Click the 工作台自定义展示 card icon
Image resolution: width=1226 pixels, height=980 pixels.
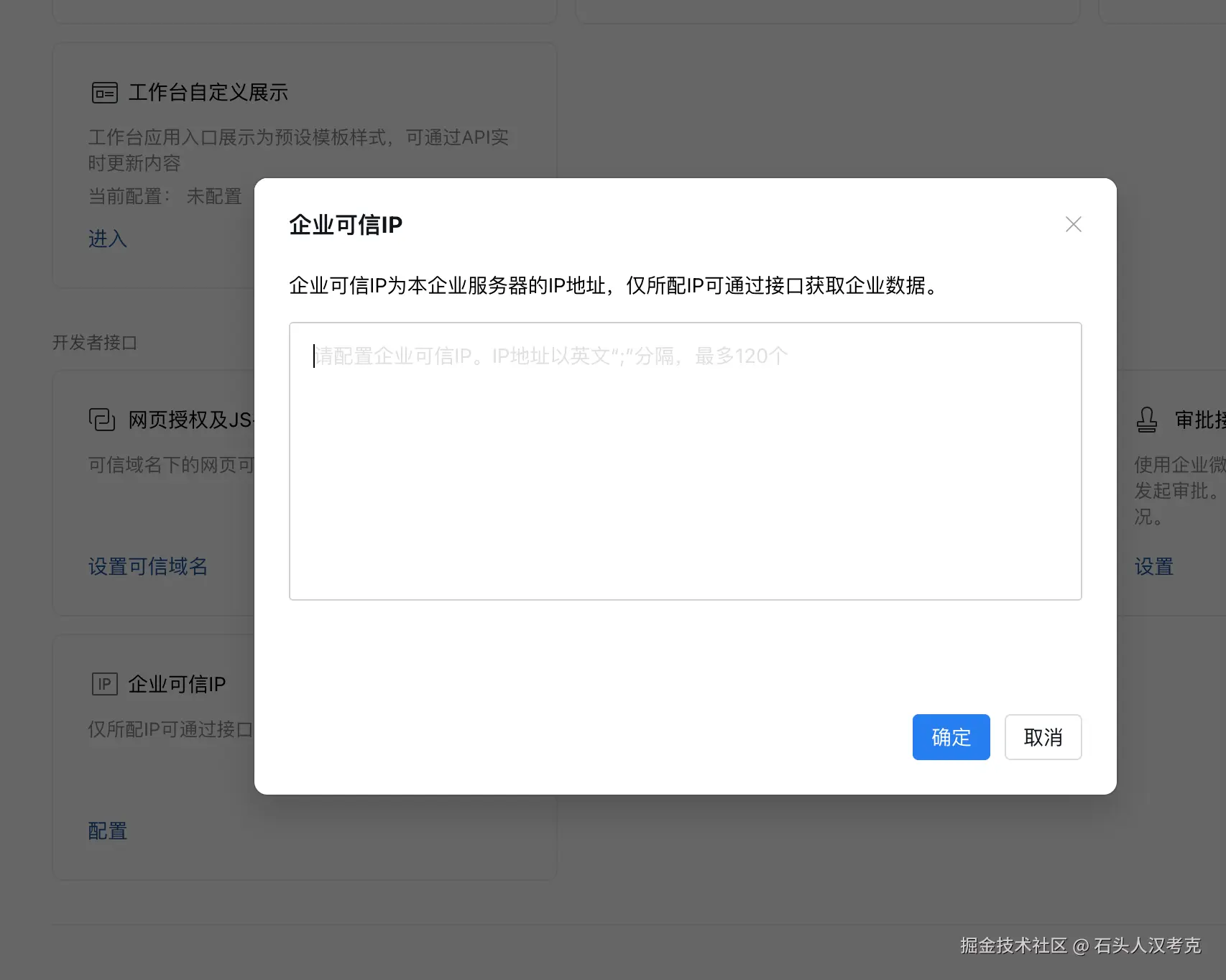(x=105, y=93)
